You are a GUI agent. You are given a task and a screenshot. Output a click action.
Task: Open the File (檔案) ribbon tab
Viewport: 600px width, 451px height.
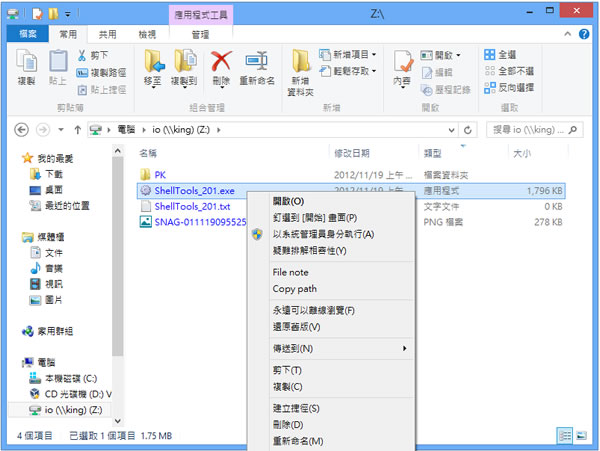[28, 34]
